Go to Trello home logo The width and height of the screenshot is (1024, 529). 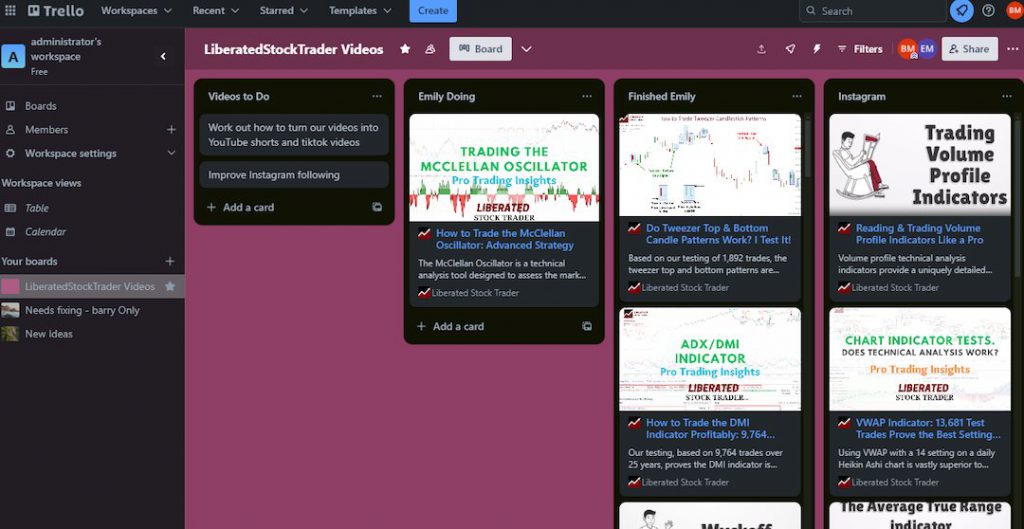pos(56,10)
